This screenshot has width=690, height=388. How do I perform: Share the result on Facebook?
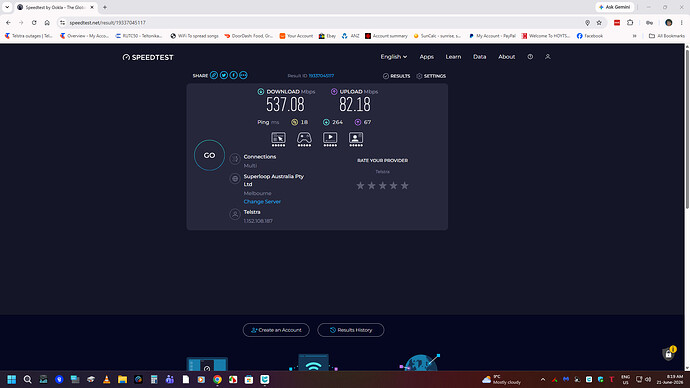tap(233, 75)
